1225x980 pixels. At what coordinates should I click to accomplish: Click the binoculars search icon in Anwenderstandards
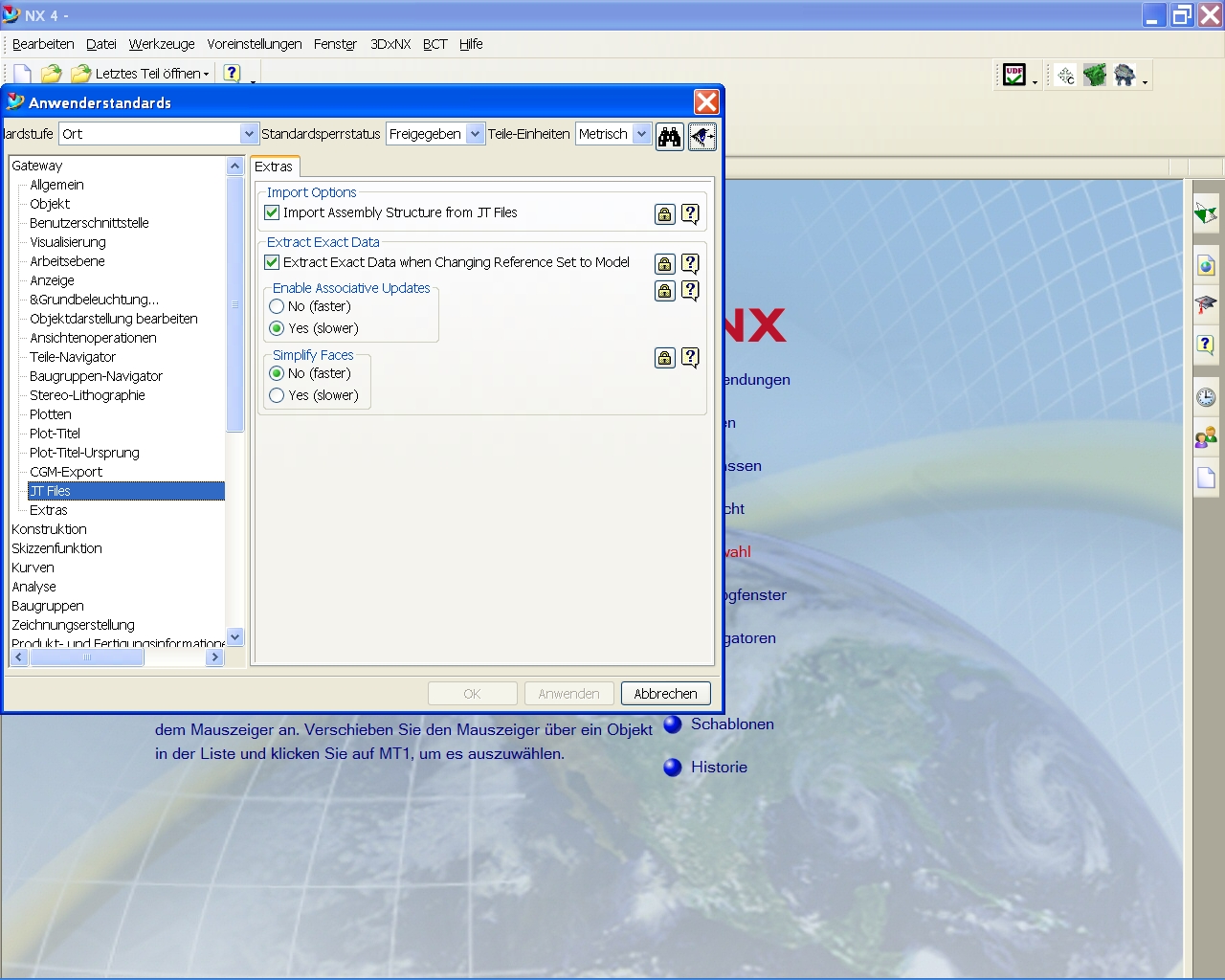pos(669,137)
